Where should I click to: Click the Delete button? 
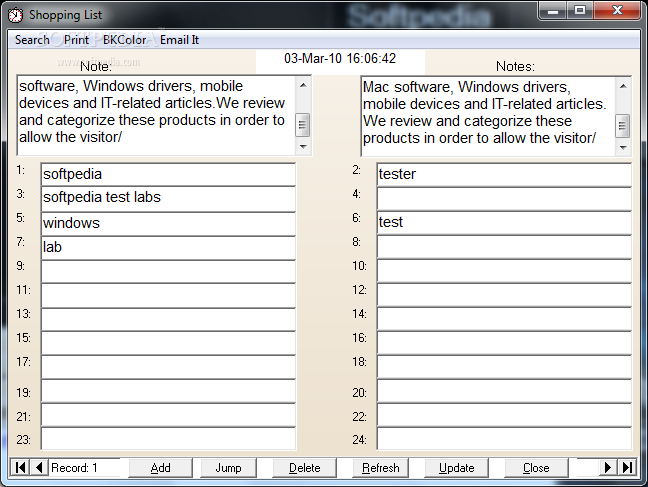[x=304, y=468]
